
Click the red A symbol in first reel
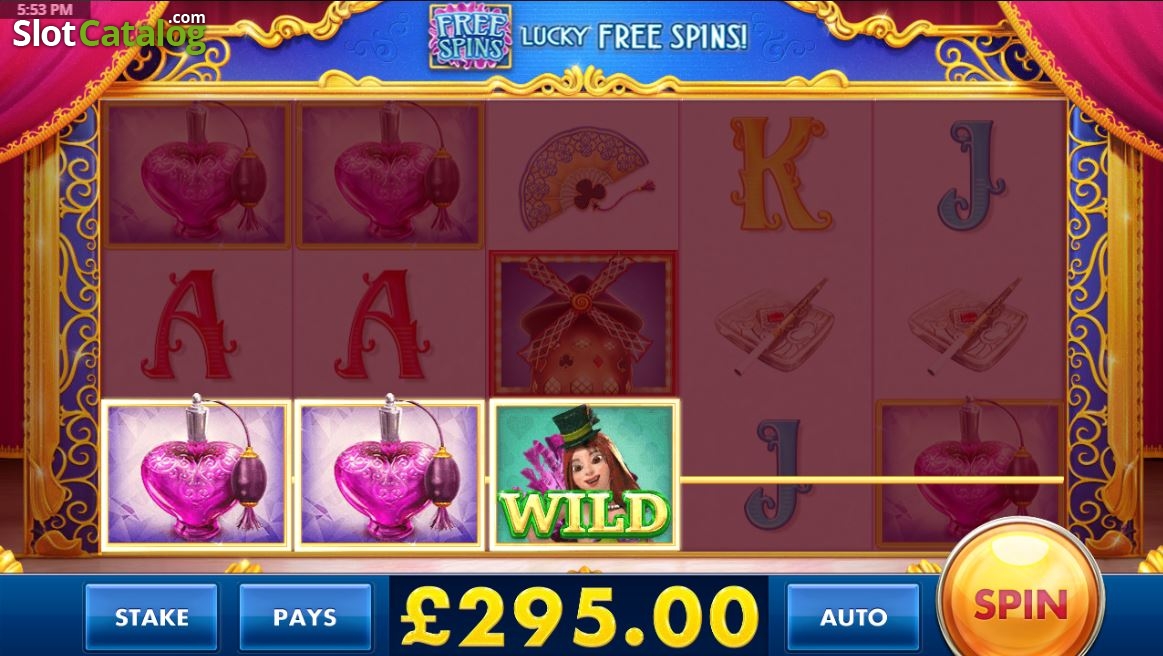[x=189, y=324]
